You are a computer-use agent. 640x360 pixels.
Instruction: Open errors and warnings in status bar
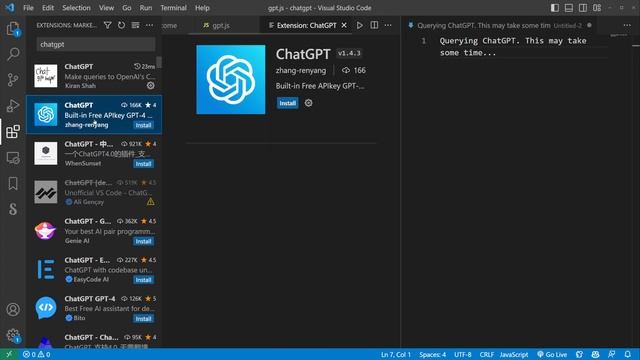tap(36, 354)
